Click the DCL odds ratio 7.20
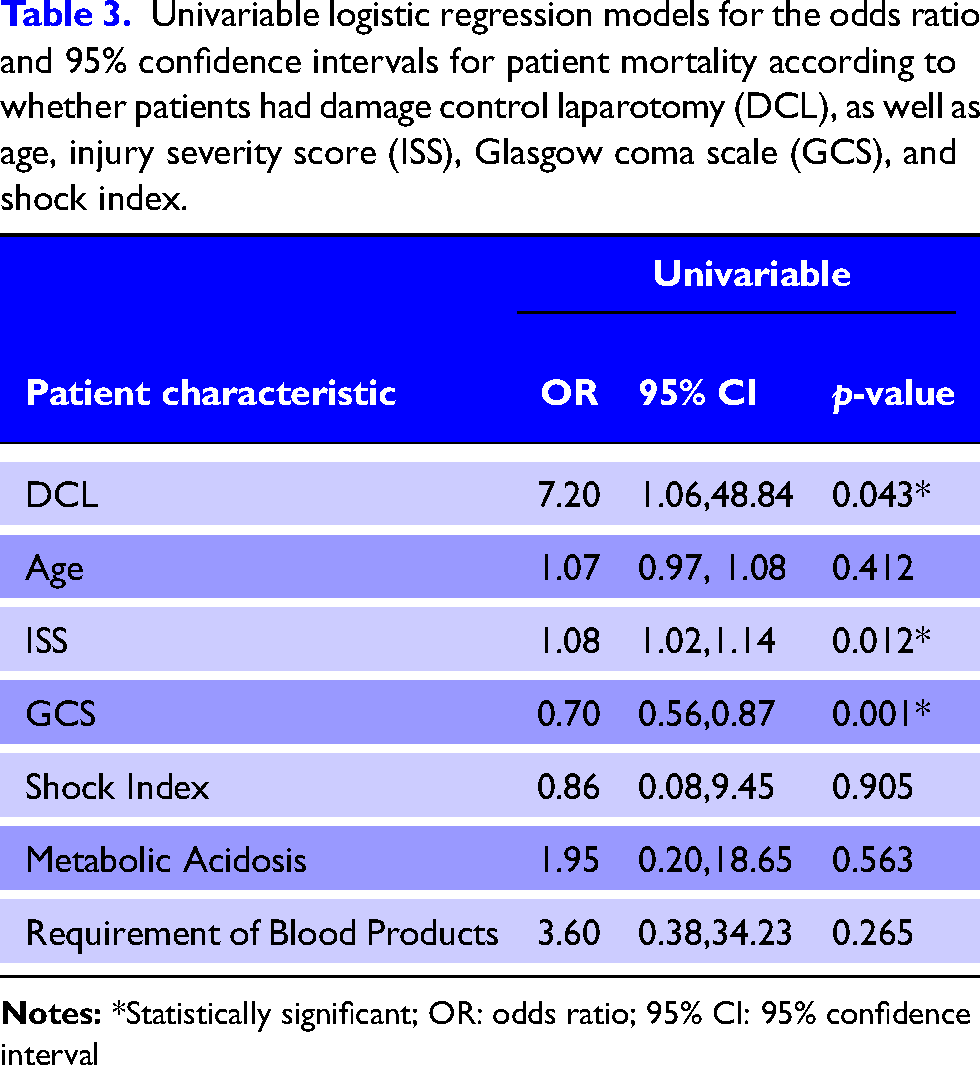Viewport: 980px width, 1065px height. click(569, 494)
